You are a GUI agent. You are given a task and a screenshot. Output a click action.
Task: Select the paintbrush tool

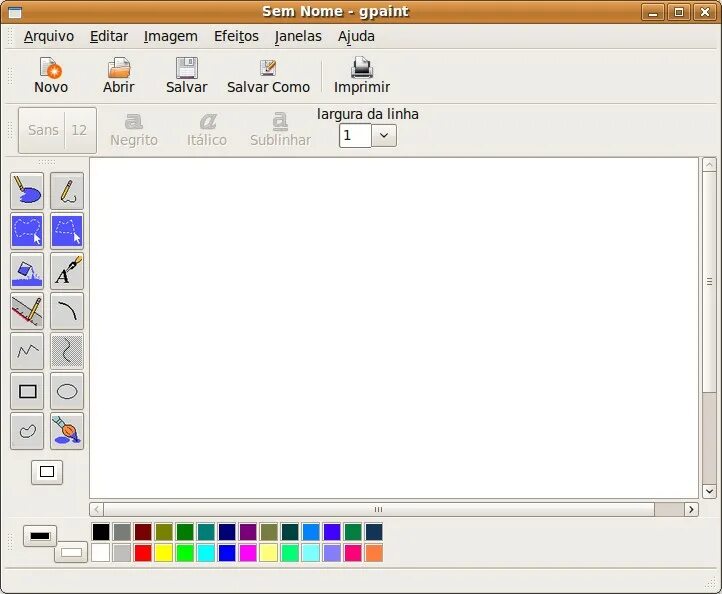click(67, 431)
